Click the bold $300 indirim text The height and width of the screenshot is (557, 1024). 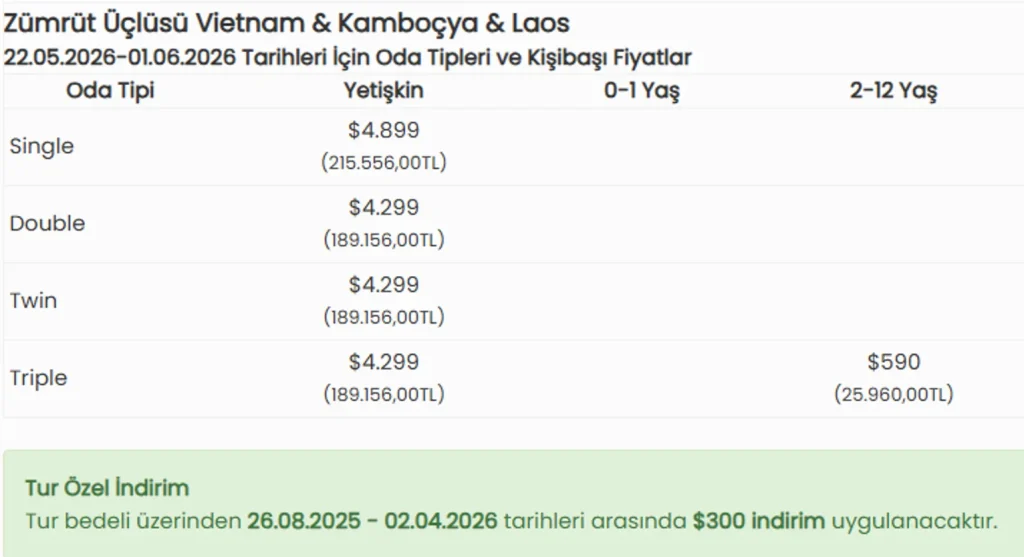[x=758, y=521]
